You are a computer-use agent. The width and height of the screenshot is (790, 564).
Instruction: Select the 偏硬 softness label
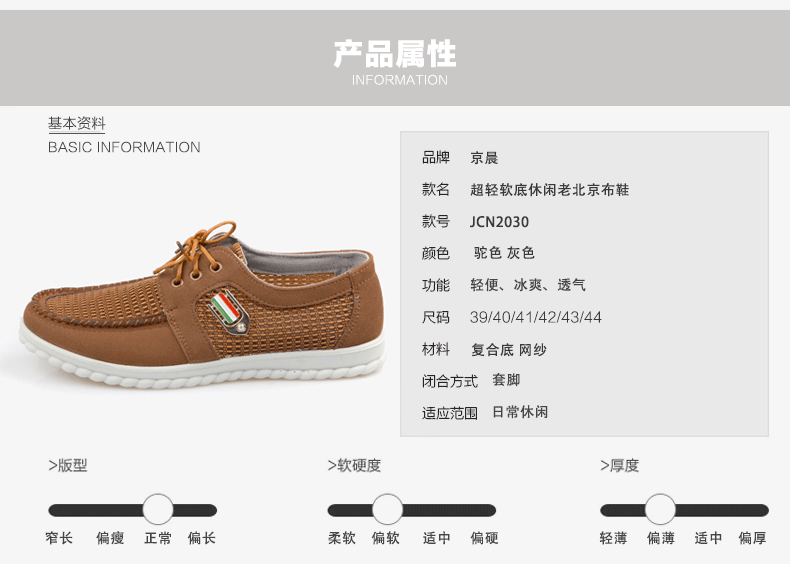click(485, 538)
